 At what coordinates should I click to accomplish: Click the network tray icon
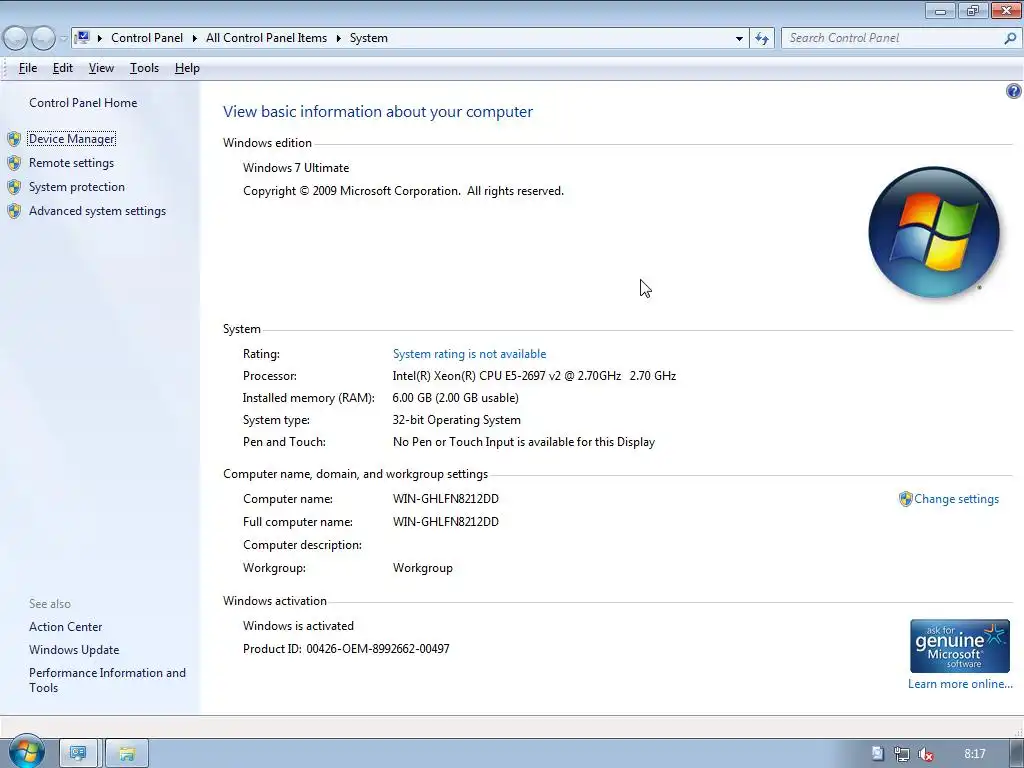pyautogui.click(x=901, y=754)
